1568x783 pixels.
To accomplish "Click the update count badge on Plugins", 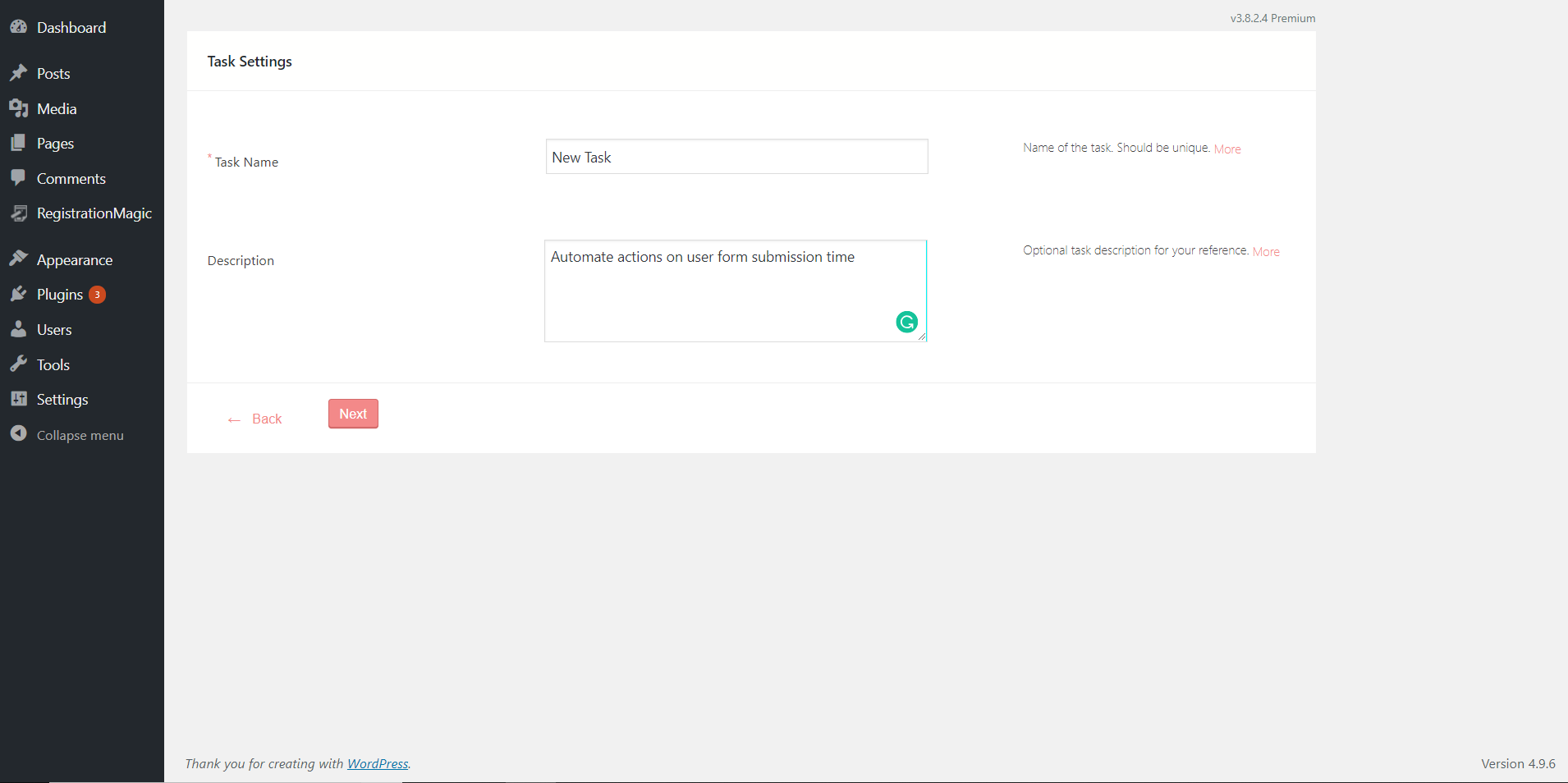I will click(x=97, y=294).
